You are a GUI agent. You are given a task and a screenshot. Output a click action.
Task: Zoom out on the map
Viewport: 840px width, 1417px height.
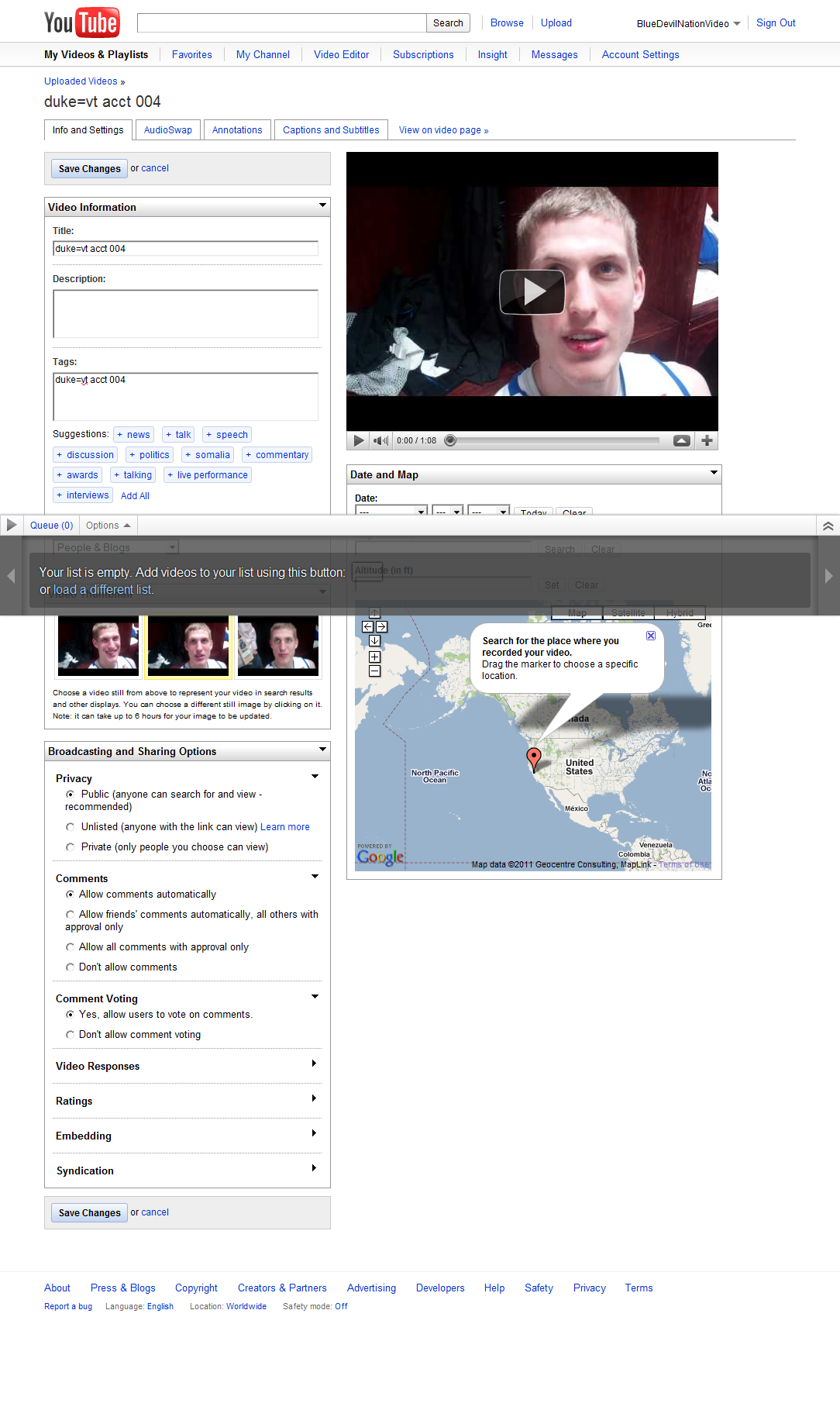[x=374, y=671]
